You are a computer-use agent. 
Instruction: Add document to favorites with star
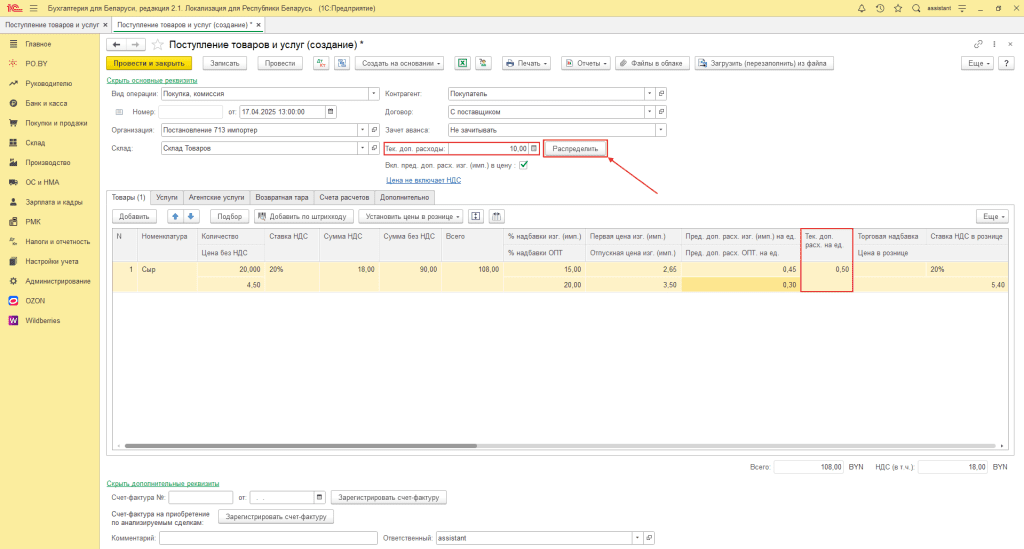point(157,44)
